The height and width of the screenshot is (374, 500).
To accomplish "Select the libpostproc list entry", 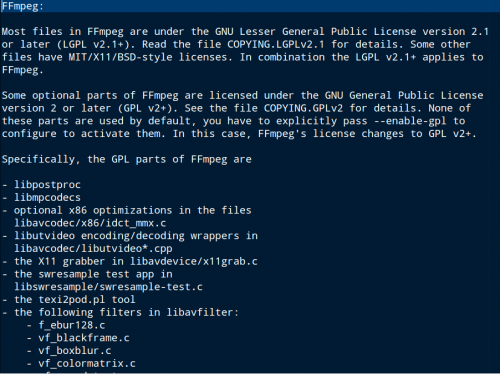I will tap(47, 185).
